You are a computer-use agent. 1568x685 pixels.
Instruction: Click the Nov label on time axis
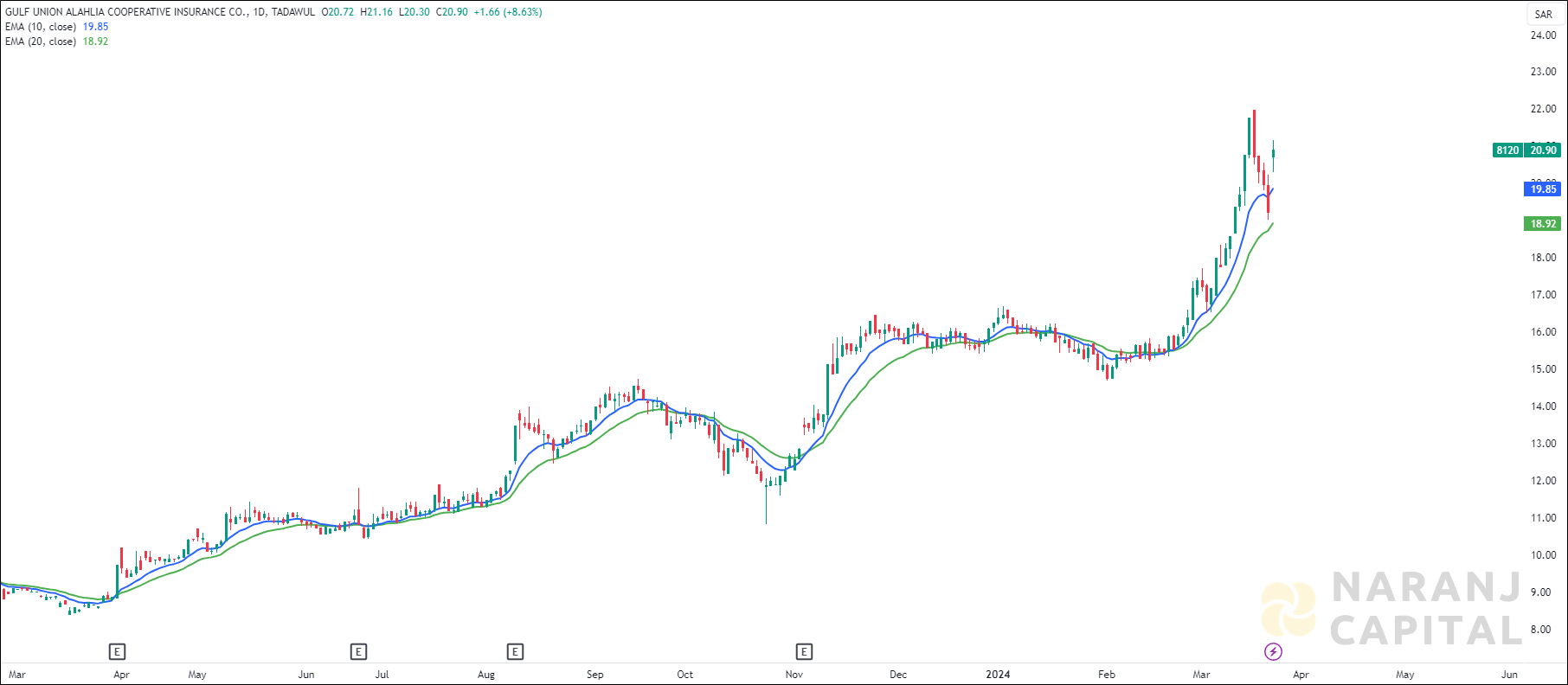click(x=794, y=675)
